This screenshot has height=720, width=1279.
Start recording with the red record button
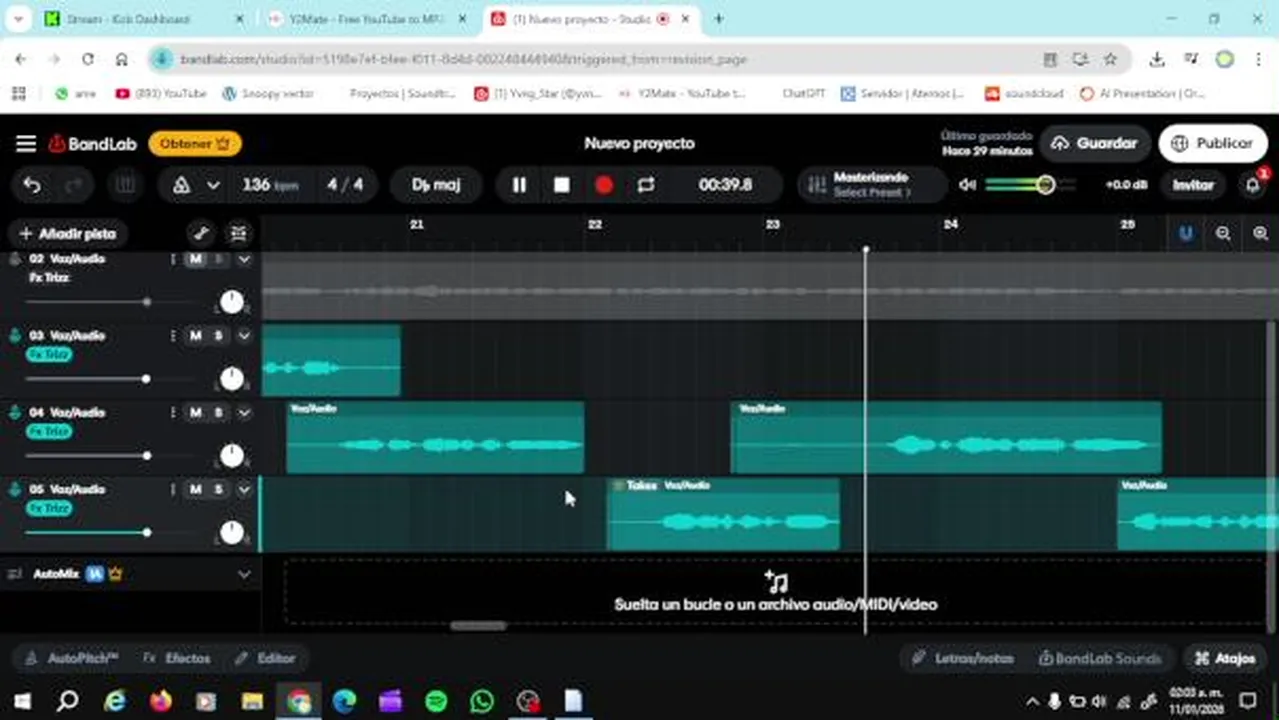click(604, 185)
